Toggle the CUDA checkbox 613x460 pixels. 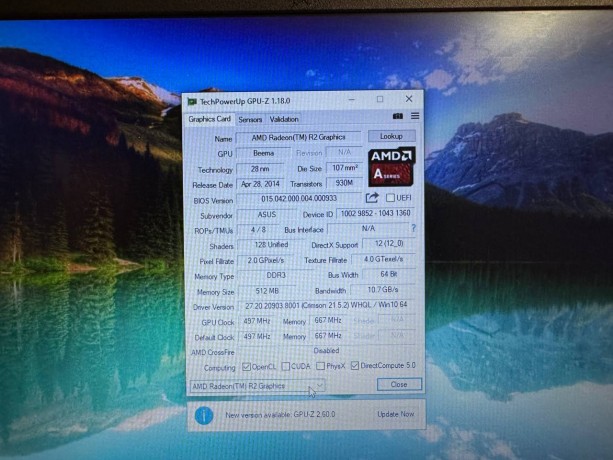click(x=286, y=366)
